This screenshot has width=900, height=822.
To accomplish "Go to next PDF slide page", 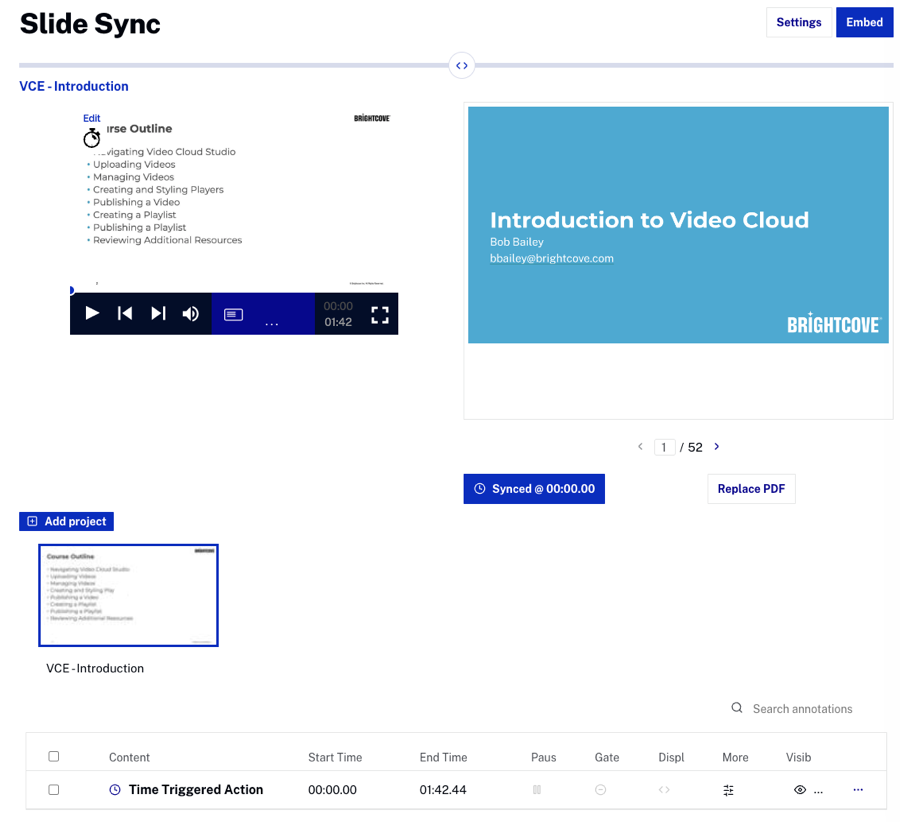I will [x=717, y=447].
